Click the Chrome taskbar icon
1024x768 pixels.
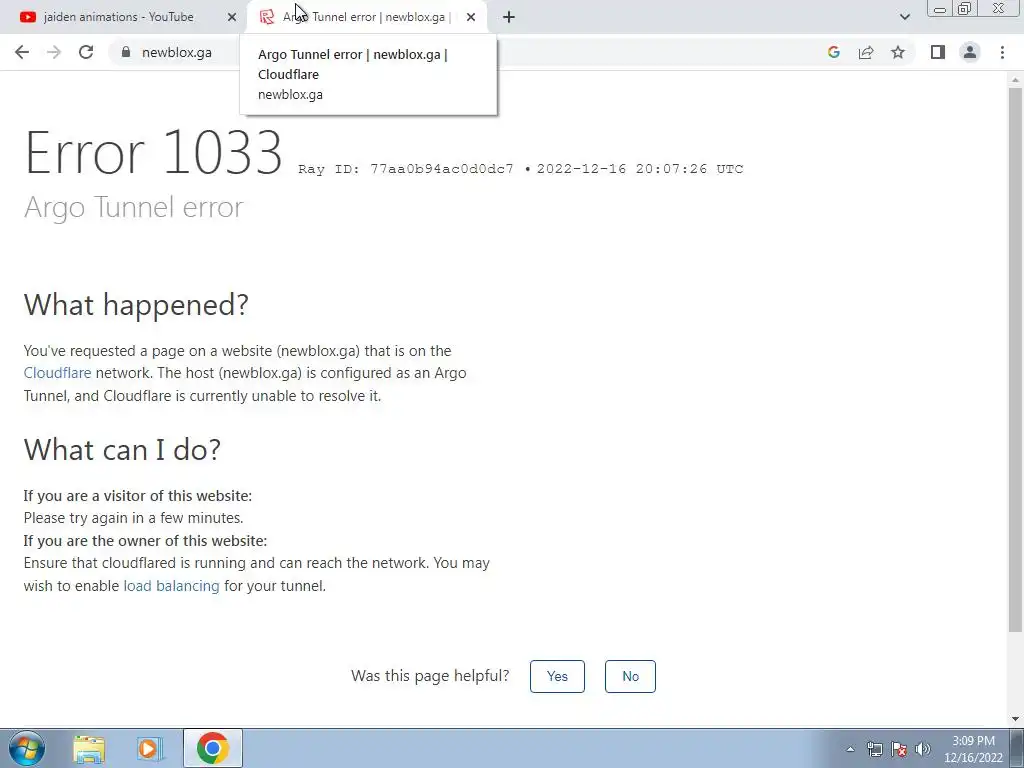pos(212,748)
